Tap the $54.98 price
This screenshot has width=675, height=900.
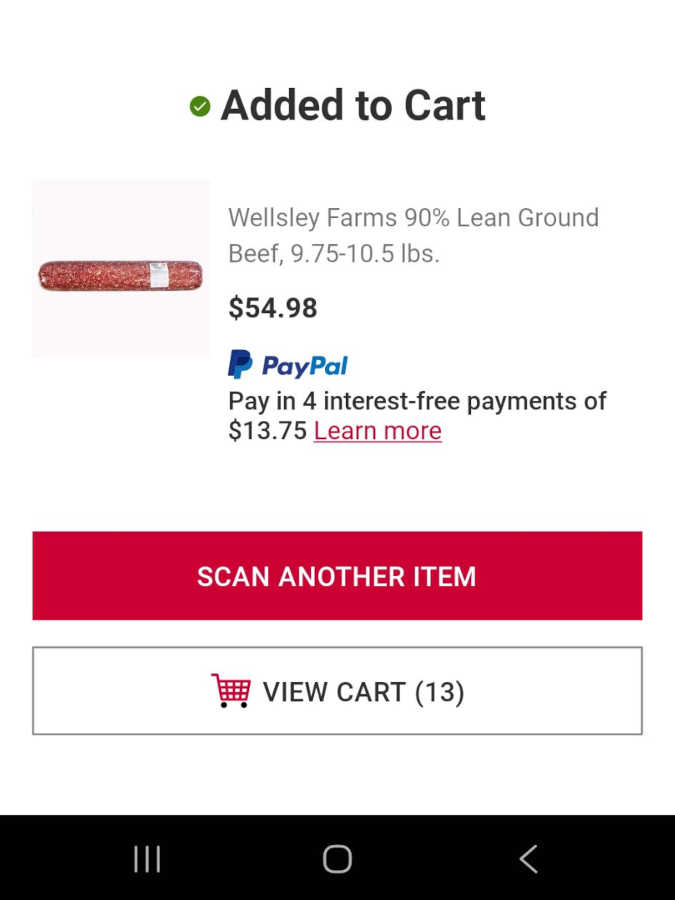(273, 308)
